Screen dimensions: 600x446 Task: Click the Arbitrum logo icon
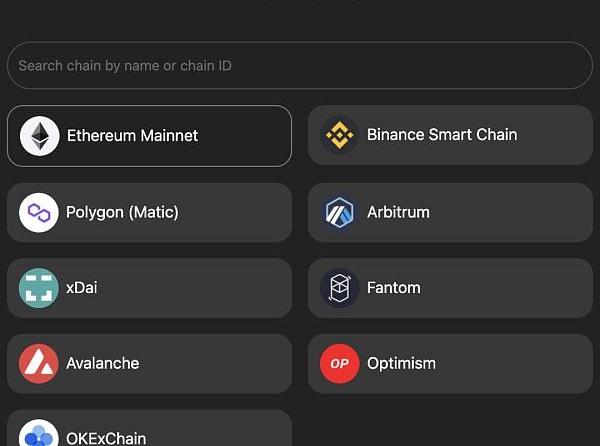(x=340, y=212)
